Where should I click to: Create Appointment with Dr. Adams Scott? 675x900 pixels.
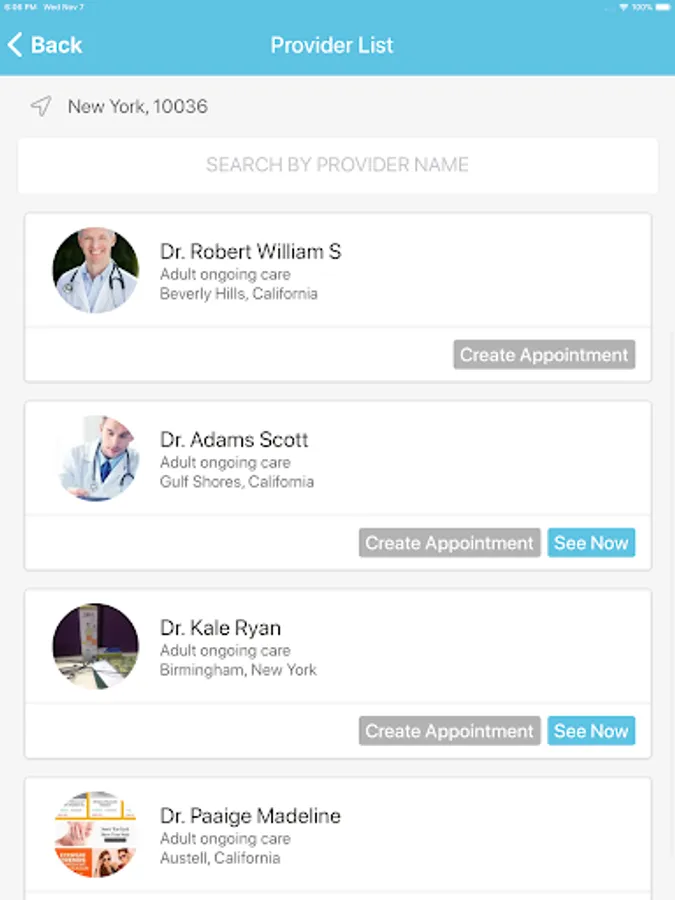tap(450, 543)
